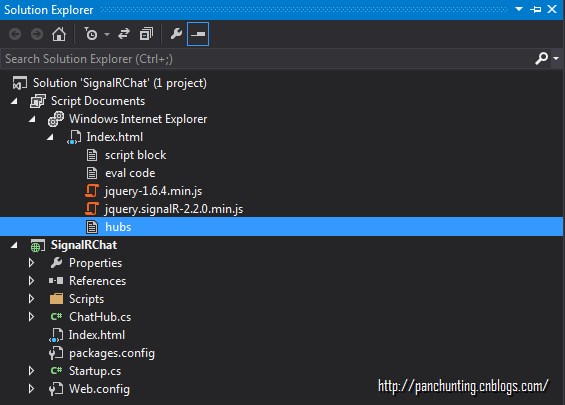
Task: Click the hubs document icon
Action: pos(92,227)
